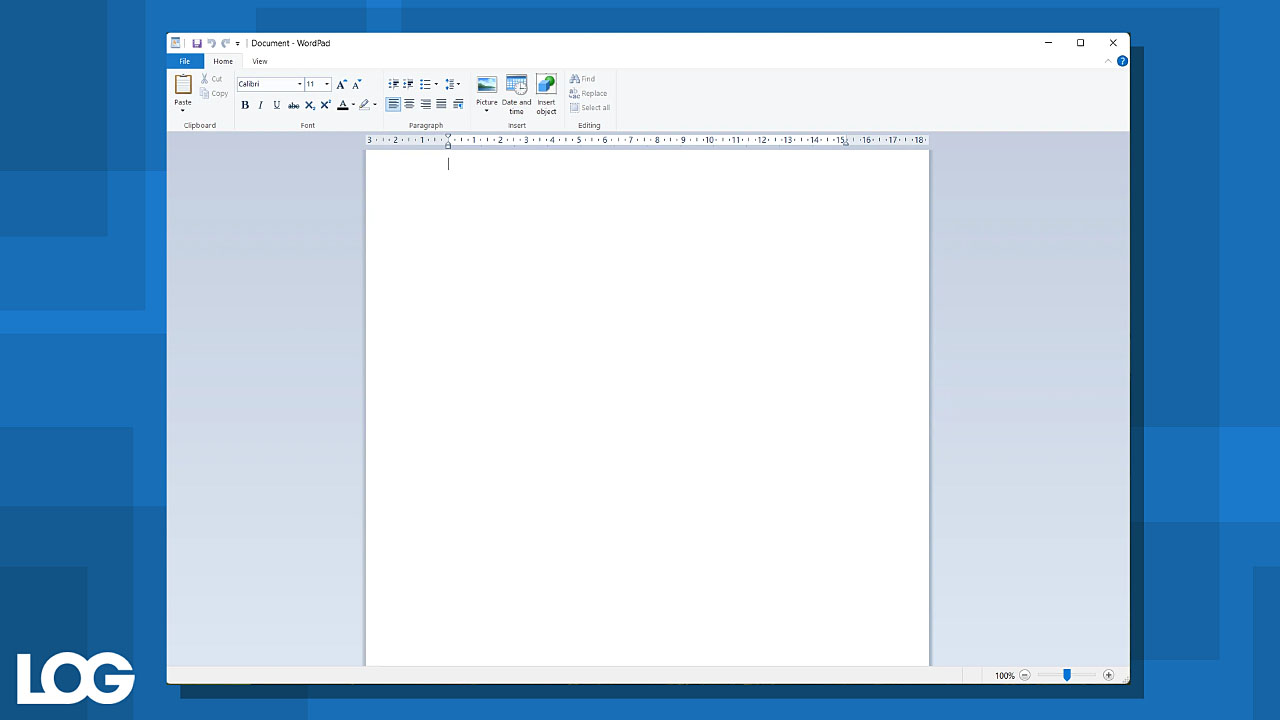Viewport: 1280px width, 720px height.
Task: Select Center text alignment
Action: [409, 104]
